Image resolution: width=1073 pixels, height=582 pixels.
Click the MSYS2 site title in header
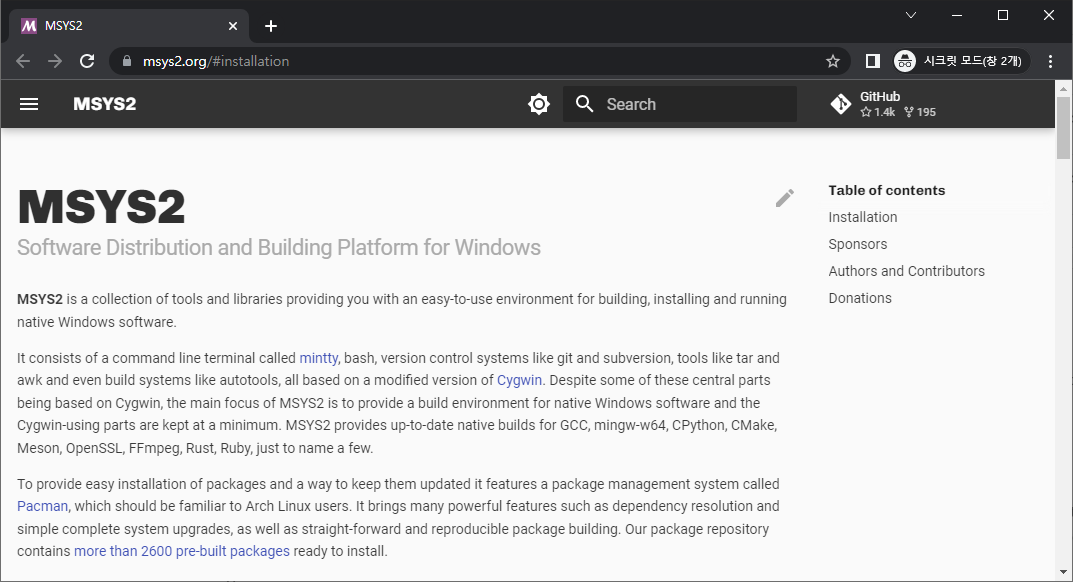pyautogui.click(x=105, y=104)
